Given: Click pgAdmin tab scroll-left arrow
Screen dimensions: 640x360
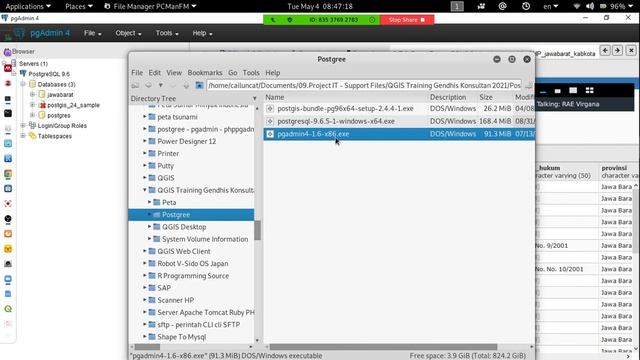Looking at the screenshot, I should 605,51.
